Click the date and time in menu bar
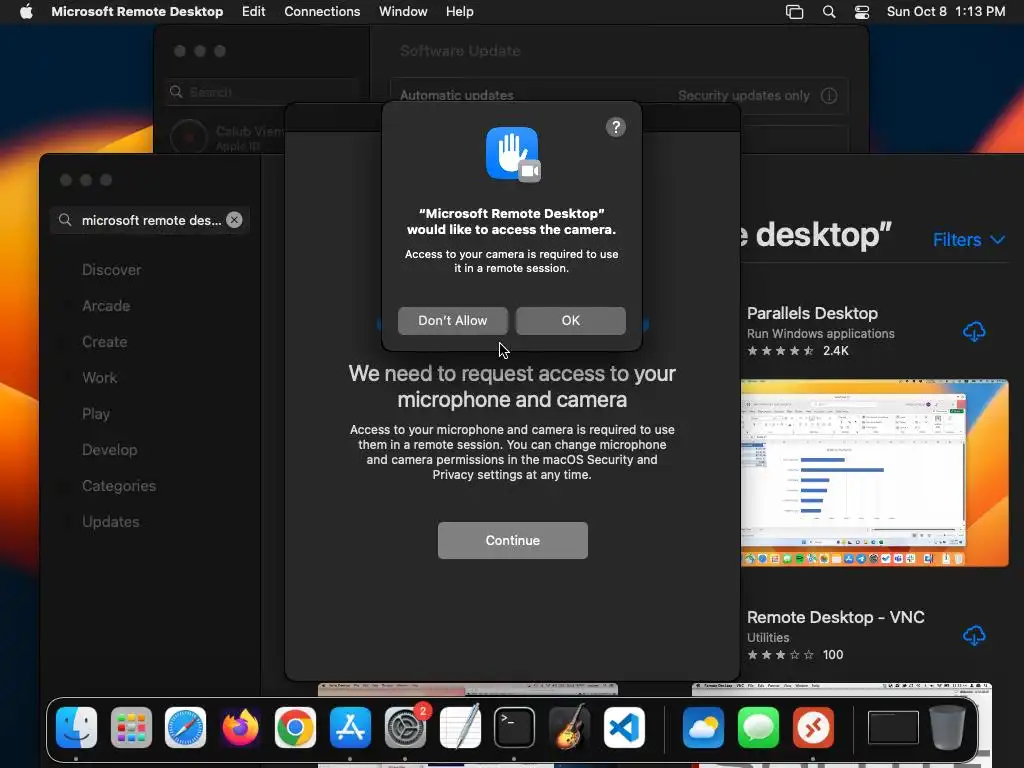 (x=946, y=12)
